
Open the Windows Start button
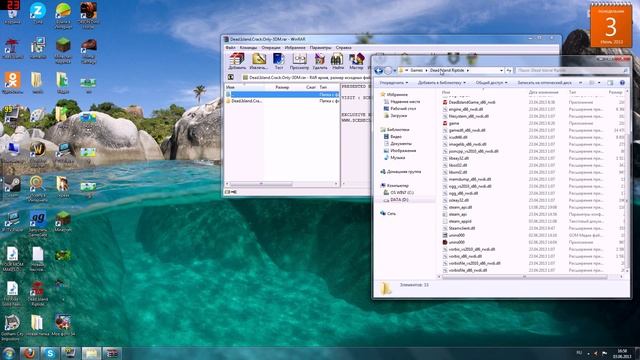click(9, 353)
